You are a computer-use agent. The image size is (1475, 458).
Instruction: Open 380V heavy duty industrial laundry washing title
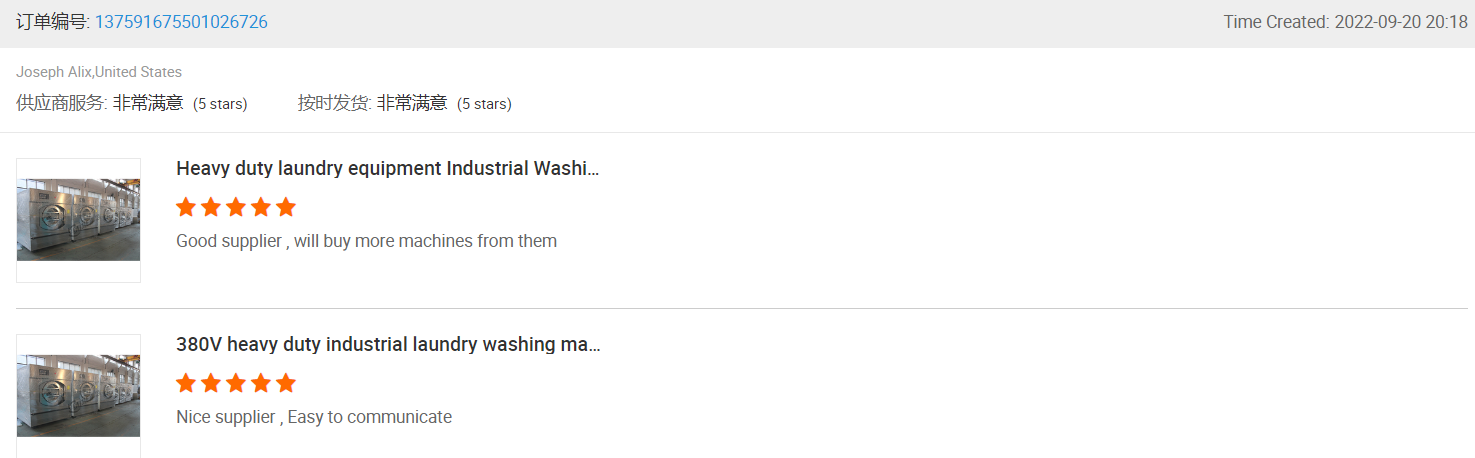(x=388, y=344)
